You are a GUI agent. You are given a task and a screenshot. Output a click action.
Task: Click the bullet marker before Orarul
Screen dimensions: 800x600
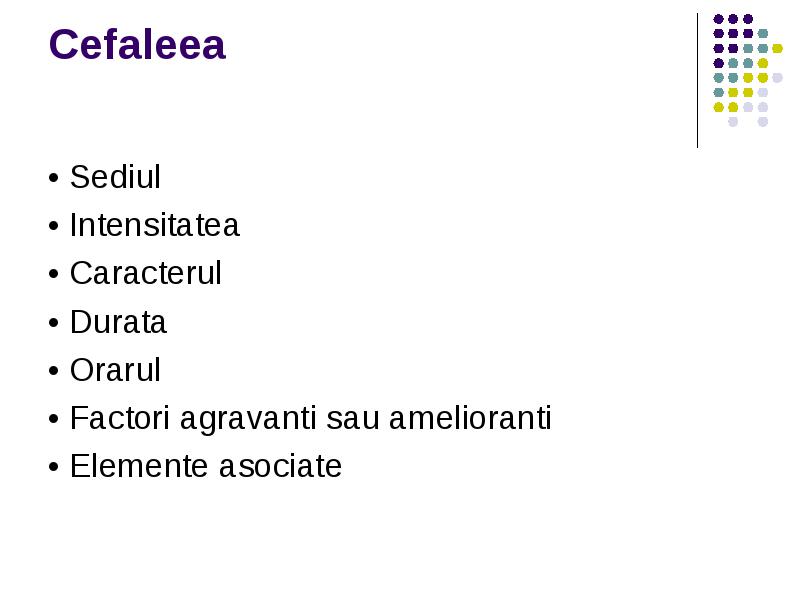coord(54,371)
